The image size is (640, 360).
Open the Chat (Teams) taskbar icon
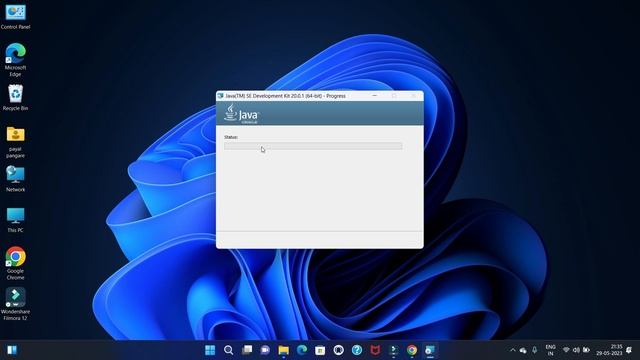click(x=265, y=350)
